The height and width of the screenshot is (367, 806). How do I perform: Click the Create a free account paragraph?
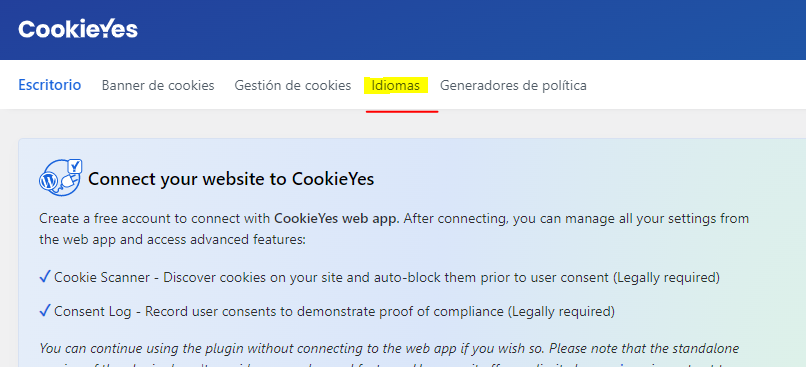(394, 229)
